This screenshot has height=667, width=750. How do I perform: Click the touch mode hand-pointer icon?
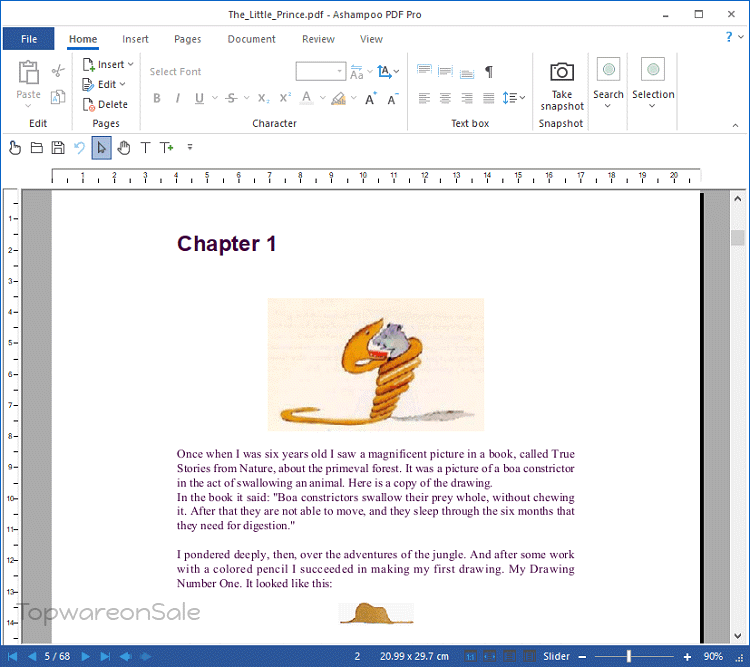pos(15,147)
